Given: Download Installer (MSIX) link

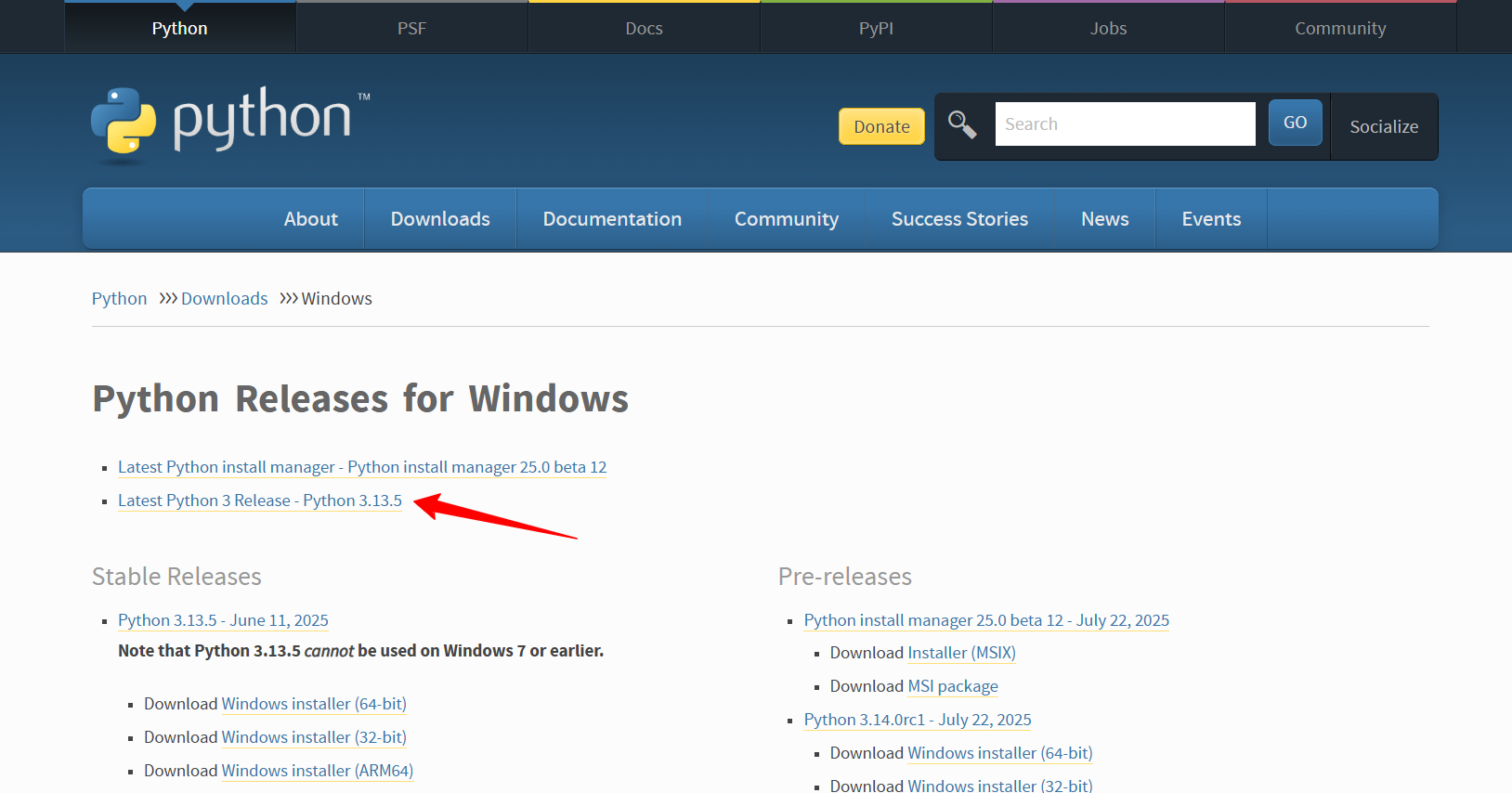Looking at the screenshot, I should (961, 653).
